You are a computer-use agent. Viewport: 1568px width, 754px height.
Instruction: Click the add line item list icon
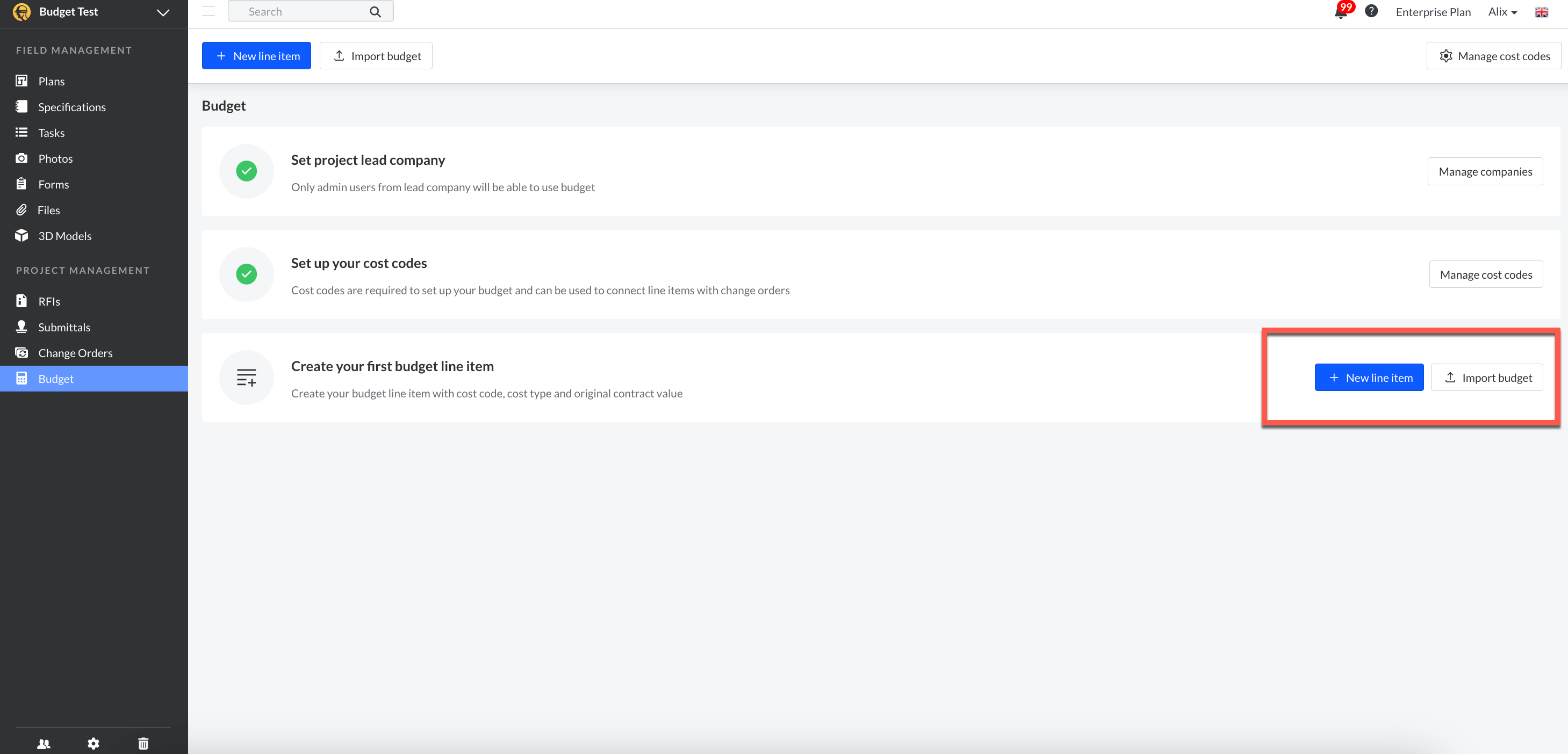click(247, 378)
